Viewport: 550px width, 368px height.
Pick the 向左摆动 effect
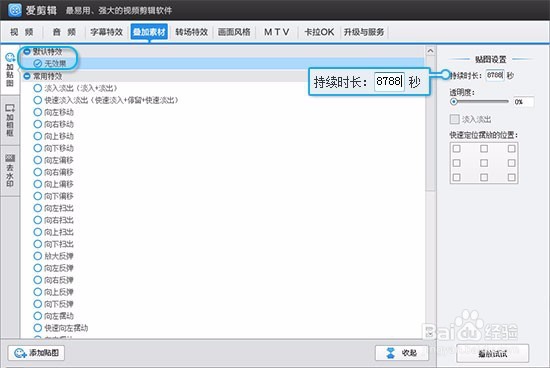[54, 316]
